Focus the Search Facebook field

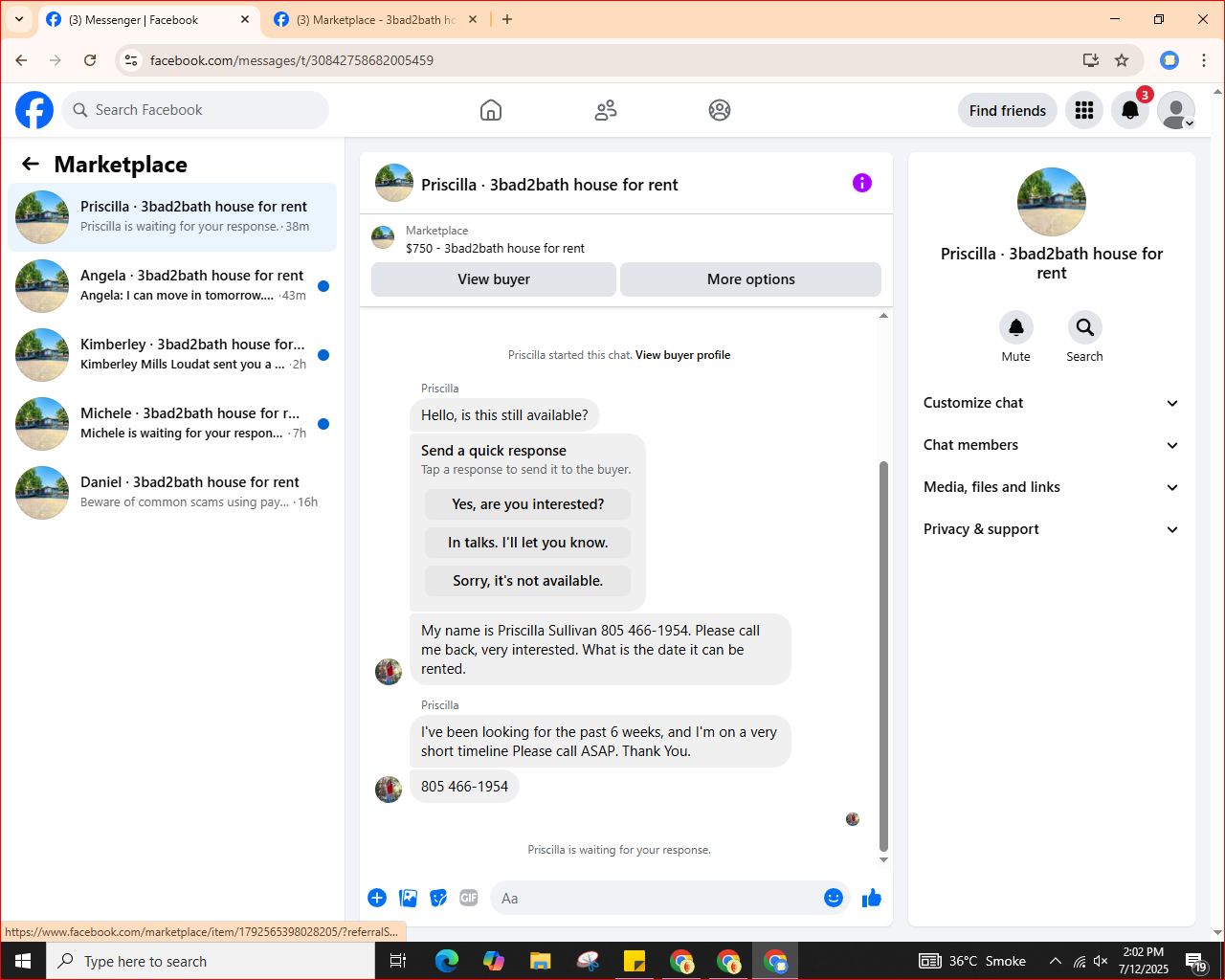pos(195,110)
